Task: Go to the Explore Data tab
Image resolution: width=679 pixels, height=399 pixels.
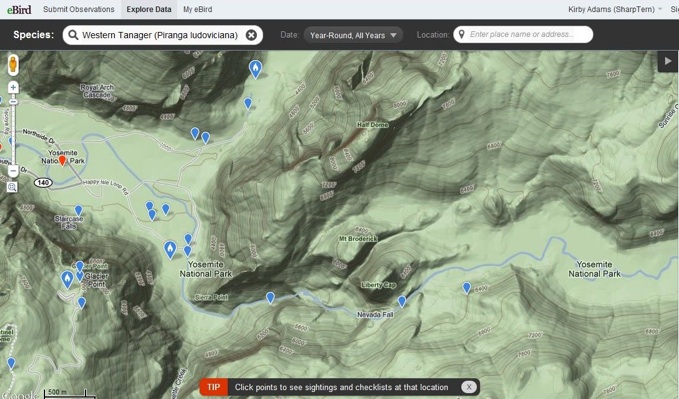Action: pos(149,9)
